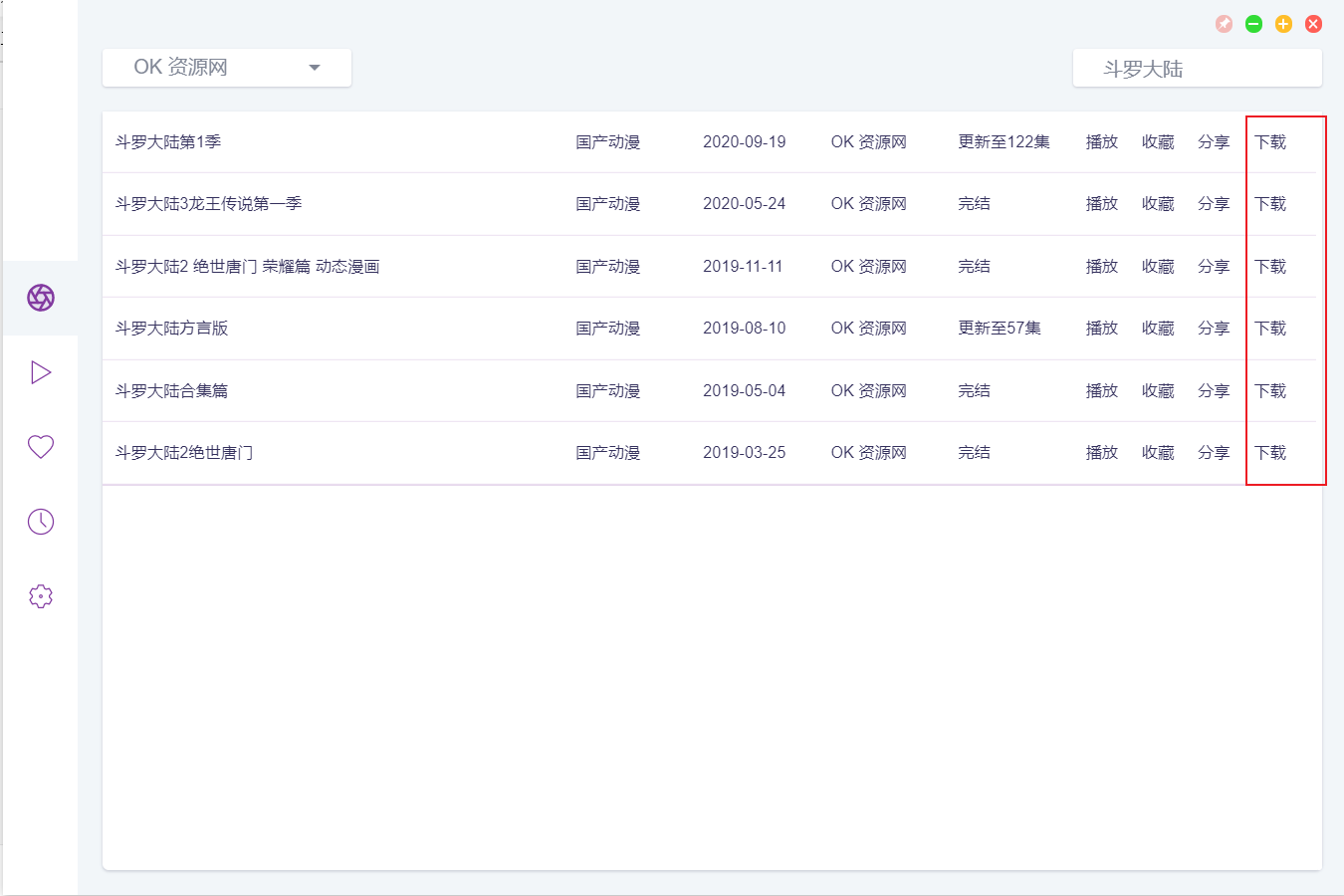This screenshot has height=896, width=1344.
Task: Open history clock icon in sidebar
Action: (x=41, y=522)
